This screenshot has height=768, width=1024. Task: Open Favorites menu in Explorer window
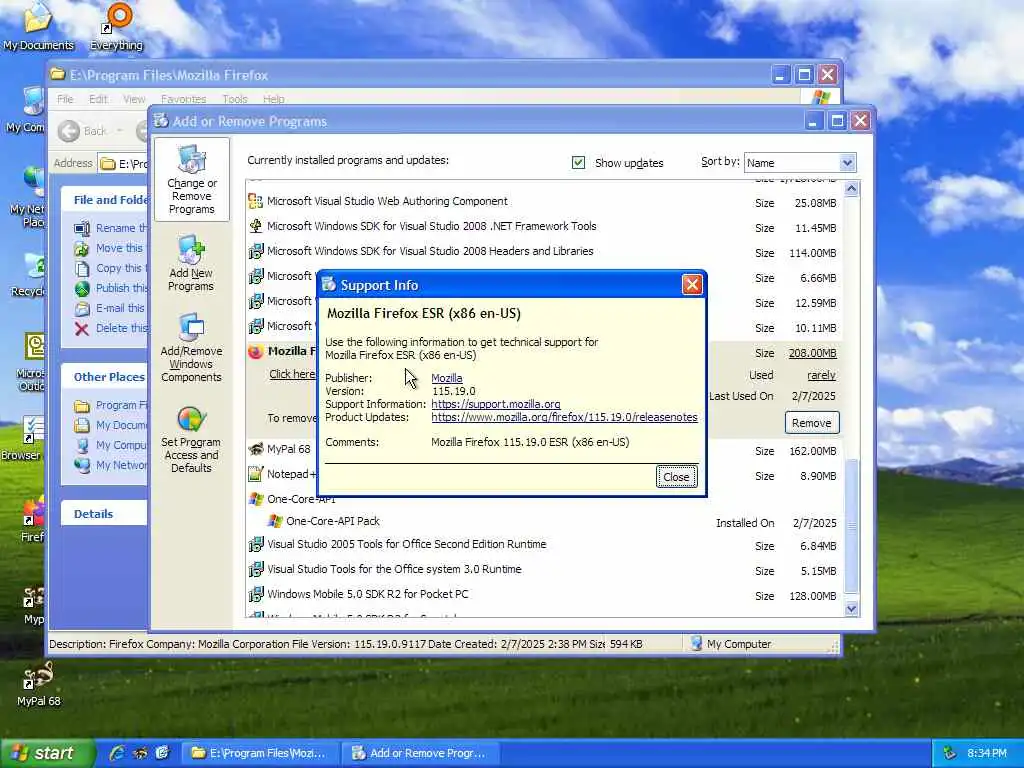(184, 99)
